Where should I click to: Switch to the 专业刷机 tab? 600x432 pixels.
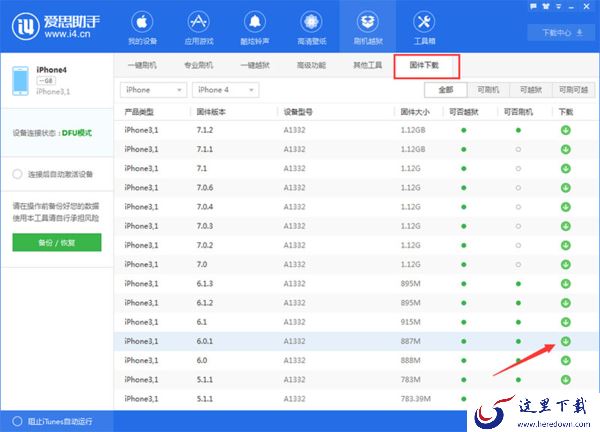199,65
